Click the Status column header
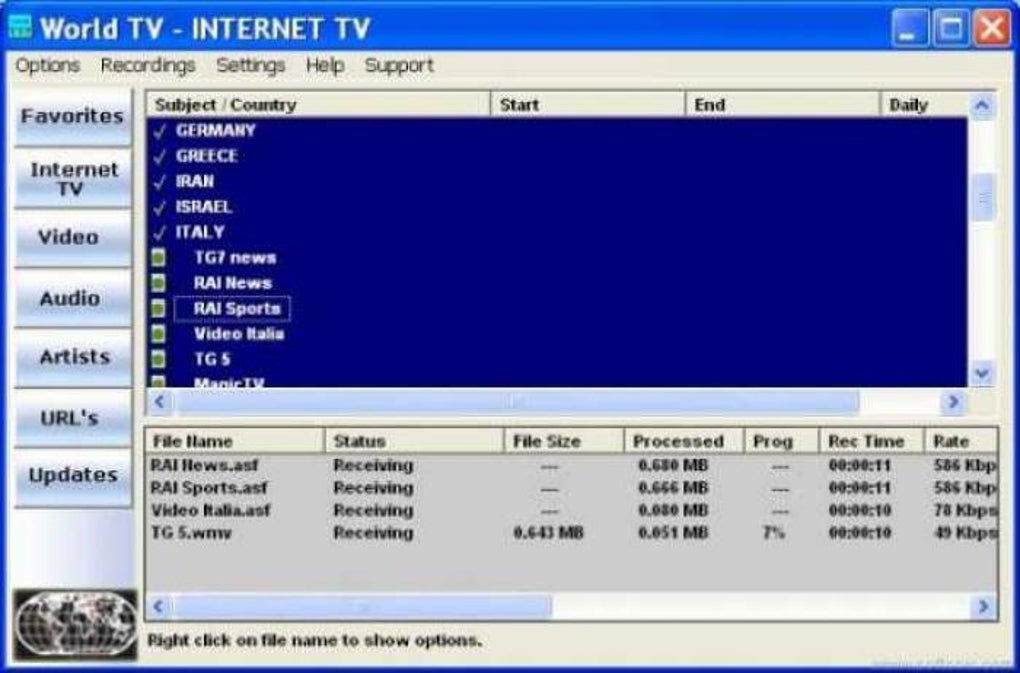This screenshot has width=1020, height=673. pyautogui.click(x=414, y=442)
